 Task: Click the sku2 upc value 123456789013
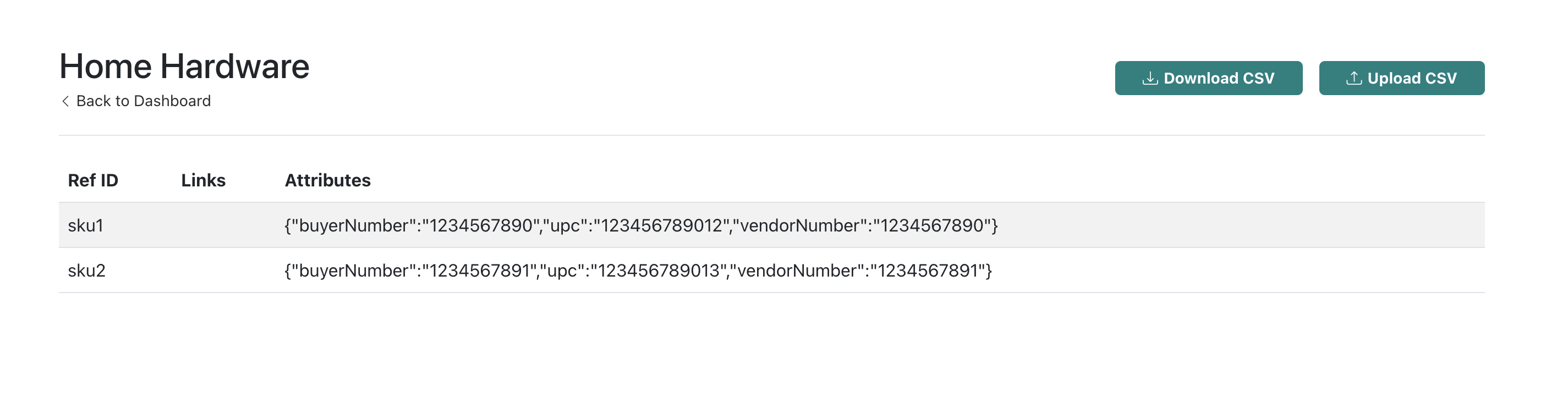tap(659, 271)
